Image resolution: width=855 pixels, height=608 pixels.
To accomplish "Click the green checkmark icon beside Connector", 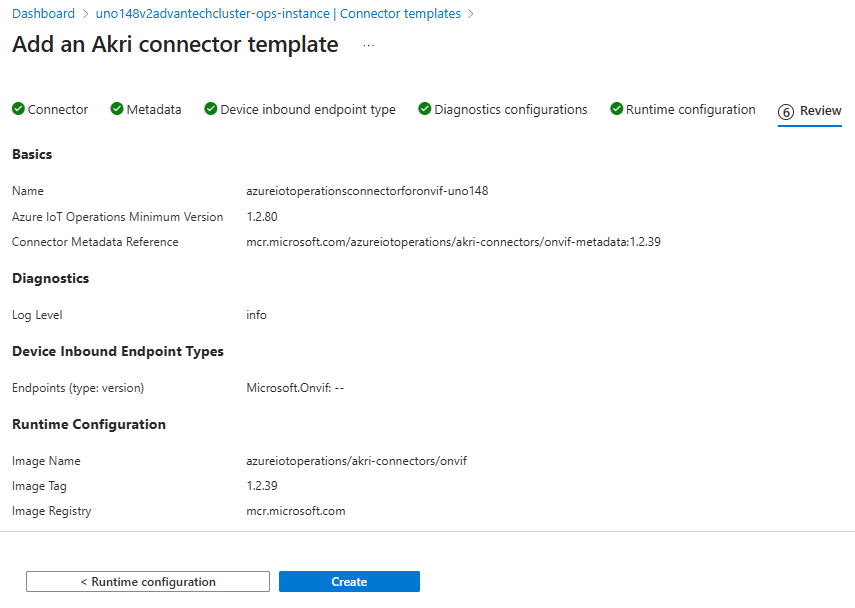I will (18, 110).
